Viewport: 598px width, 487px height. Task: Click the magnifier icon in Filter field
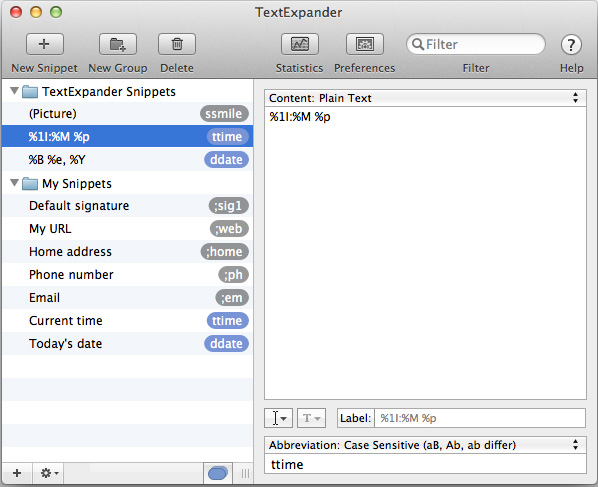point(418,44)
